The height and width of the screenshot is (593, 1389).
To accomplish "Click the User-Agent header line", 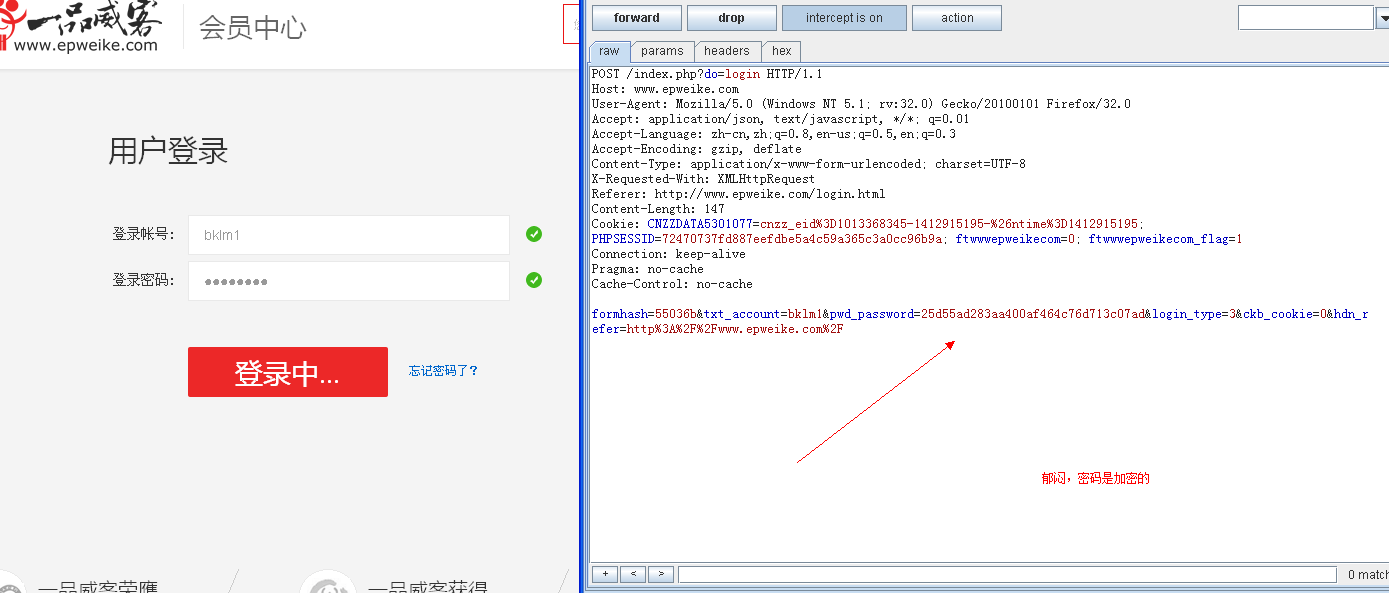I will click(x=861, y=104).
